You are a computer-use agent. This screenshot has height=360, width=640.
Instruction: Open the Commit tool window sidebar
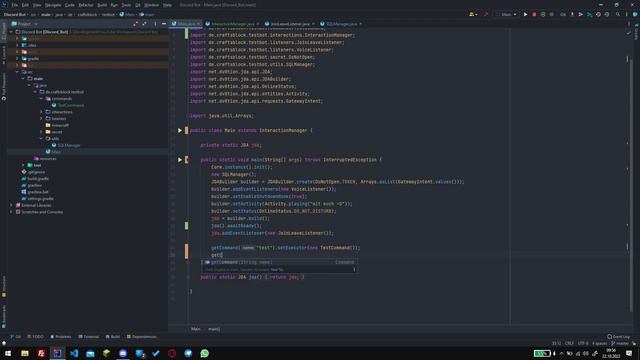tap(4, 55)
